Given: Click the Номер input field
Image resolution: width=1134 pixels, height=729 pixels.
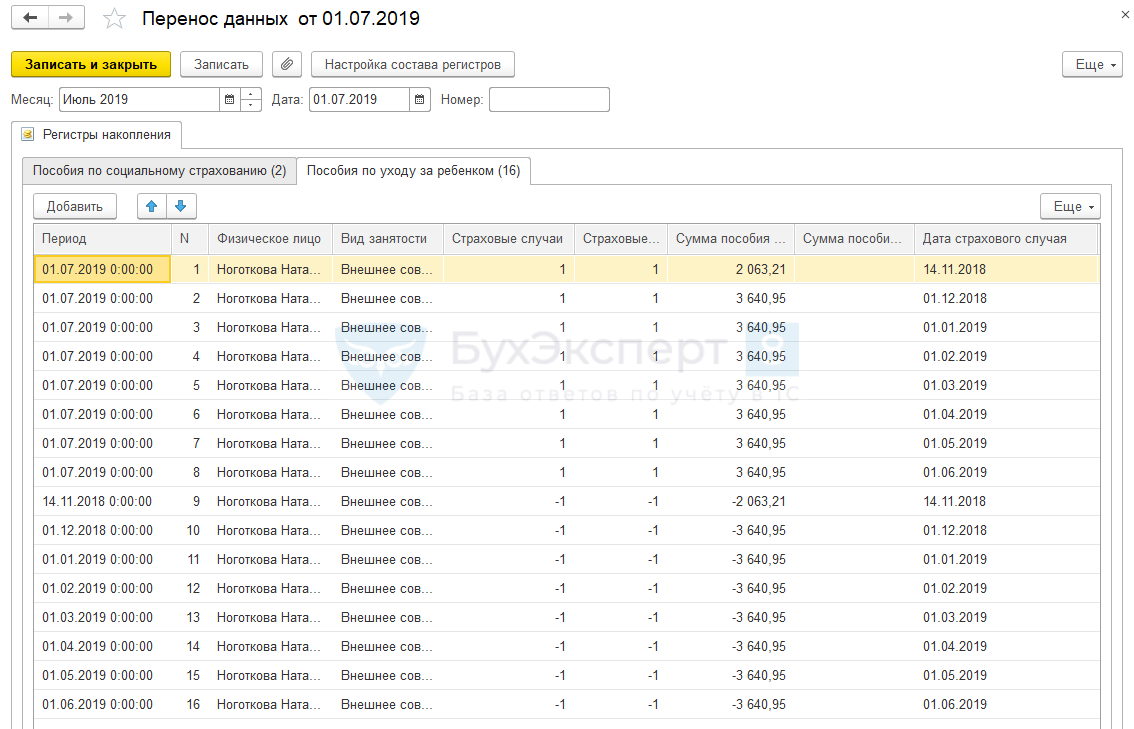Looking at the screenshot, I should coord(548,100).
